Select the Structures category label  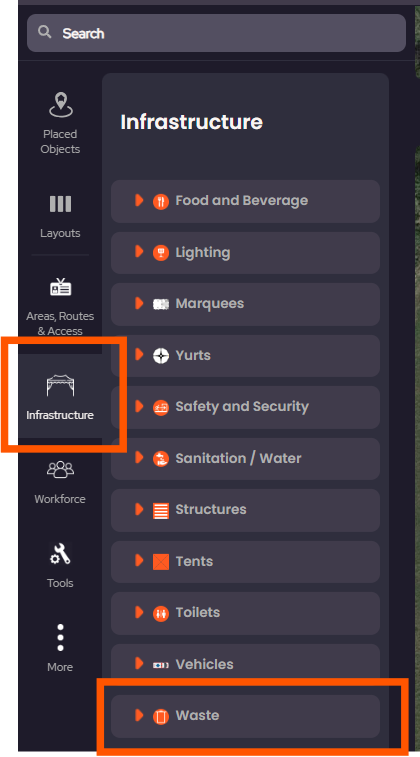click(x=211, y=509)
